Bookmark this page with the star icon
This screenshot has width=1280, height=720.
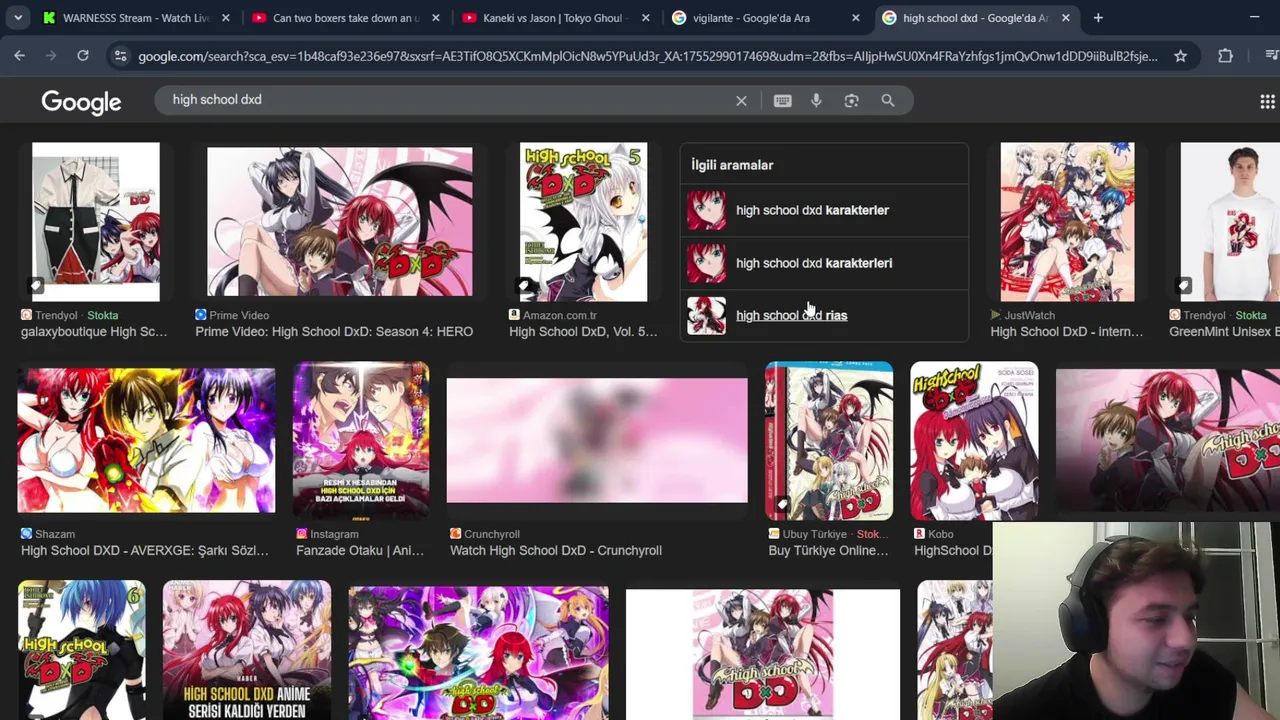point(1180,56)
